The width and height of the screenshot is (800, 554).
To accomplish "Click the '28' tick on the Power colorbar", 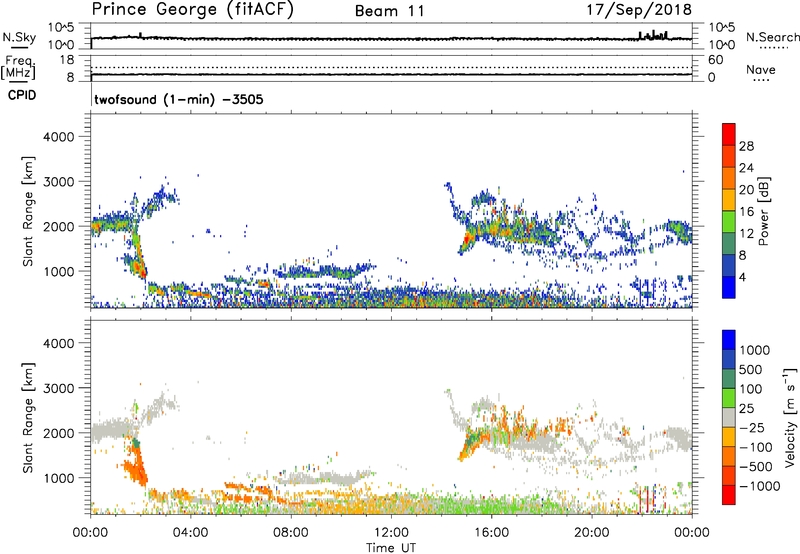I will point(746,146).
